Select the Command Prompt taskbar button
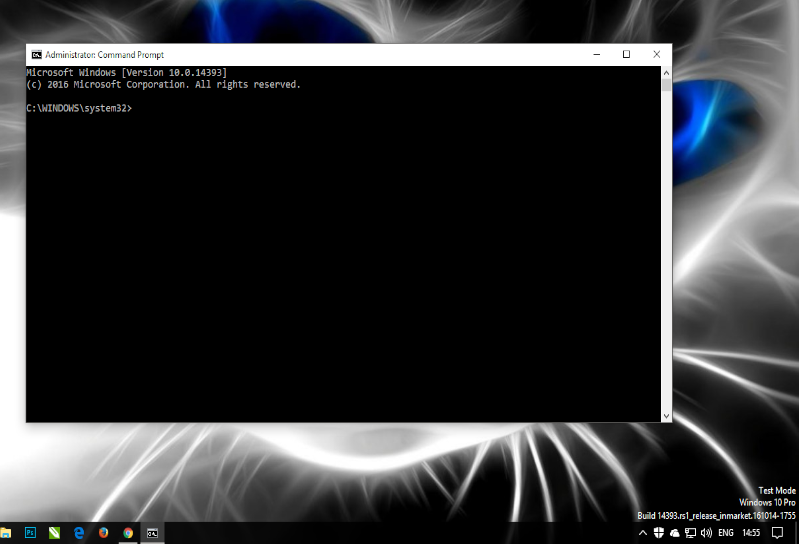The image size is (799, 544). (x=152, y=533)
